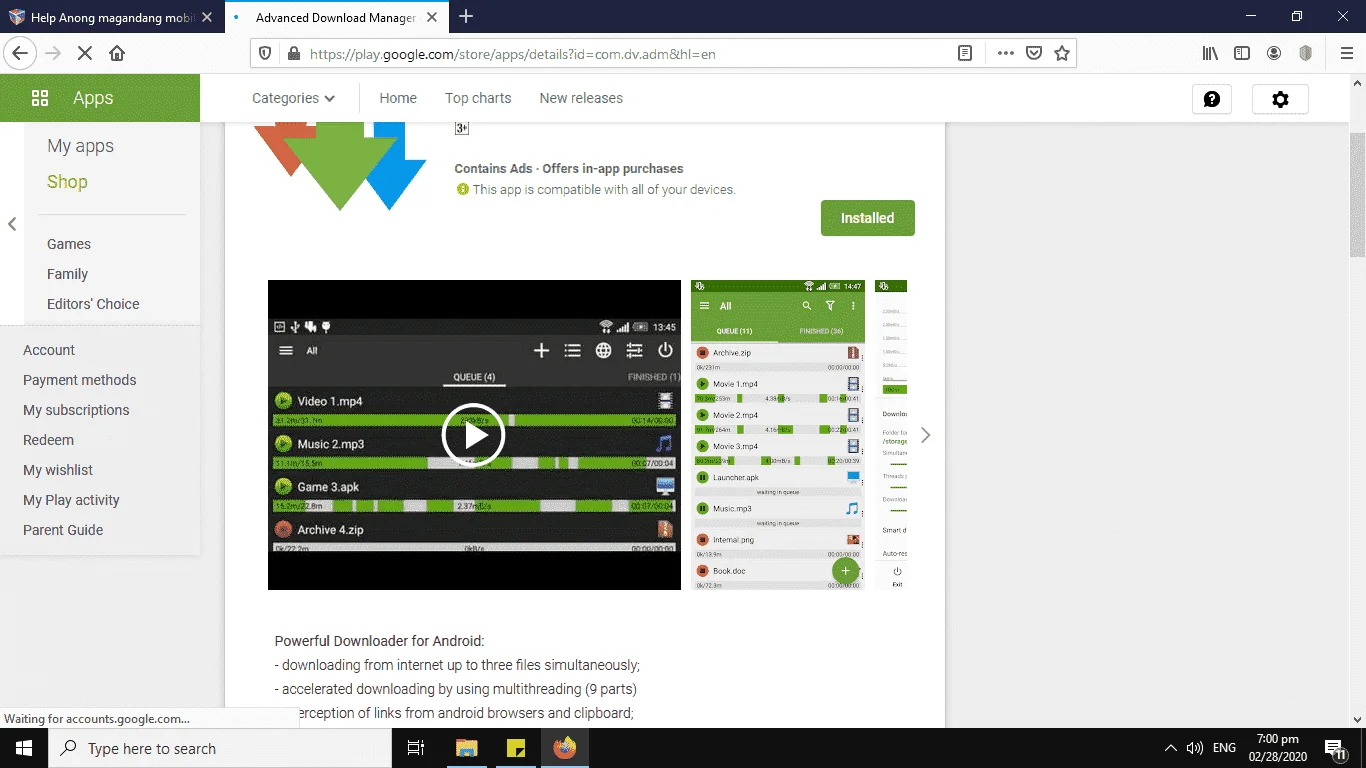This screenshot has height=768, width=1366.
Task: Click the 'Powerful Downloader for Android:' text
Action: point(379,641)
